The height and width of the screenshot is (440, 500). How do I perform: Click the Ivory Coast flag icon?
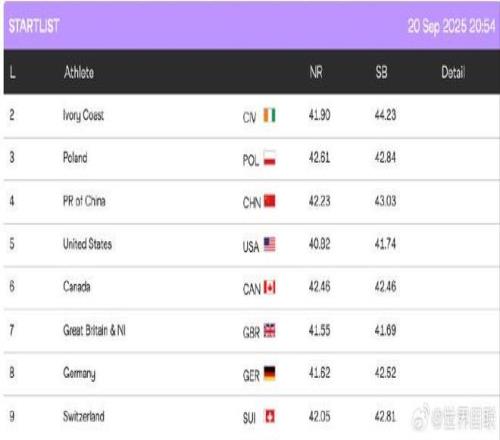coord(270,115)
